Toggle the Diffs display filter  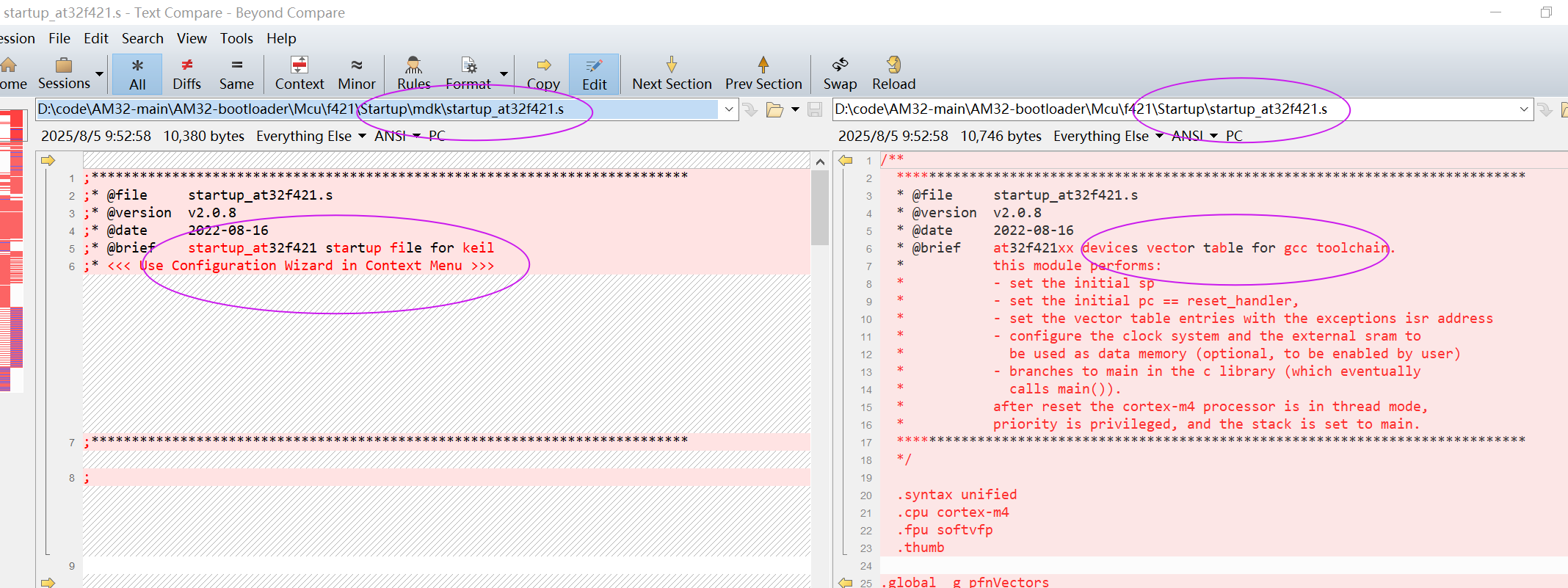pos(186,73)
